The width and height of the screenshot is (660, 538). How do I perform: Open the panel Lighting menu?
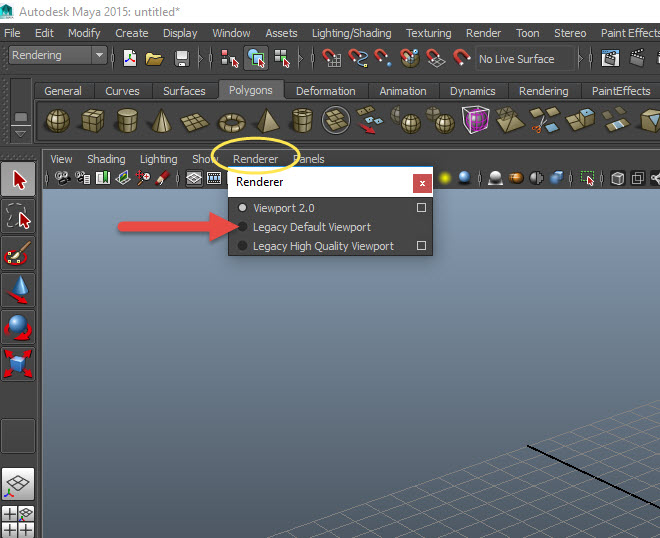(x=158, y=159)
